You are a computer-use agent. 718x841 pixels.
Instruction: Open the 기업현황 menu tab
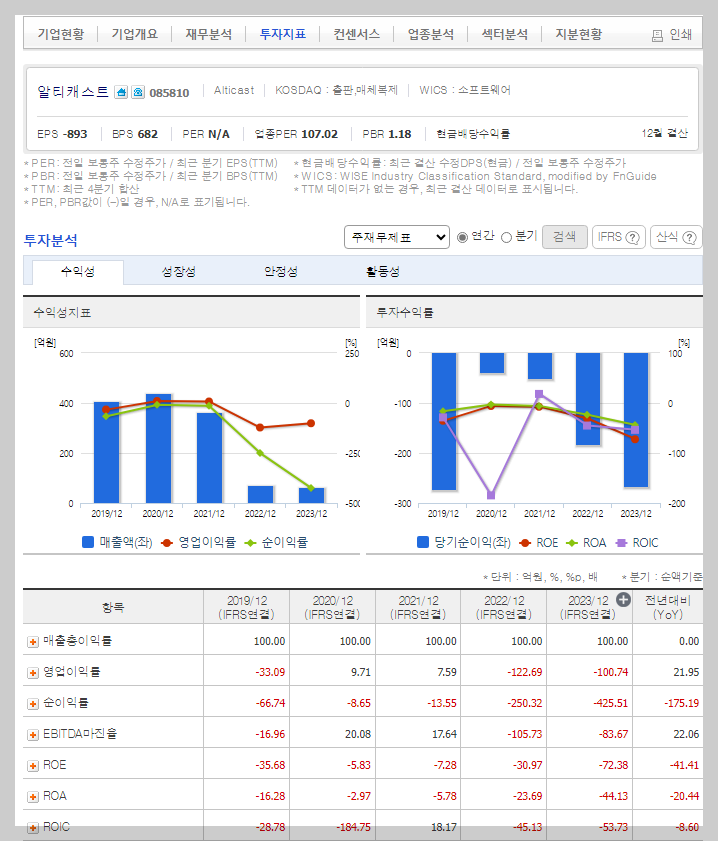pos(61,34)
